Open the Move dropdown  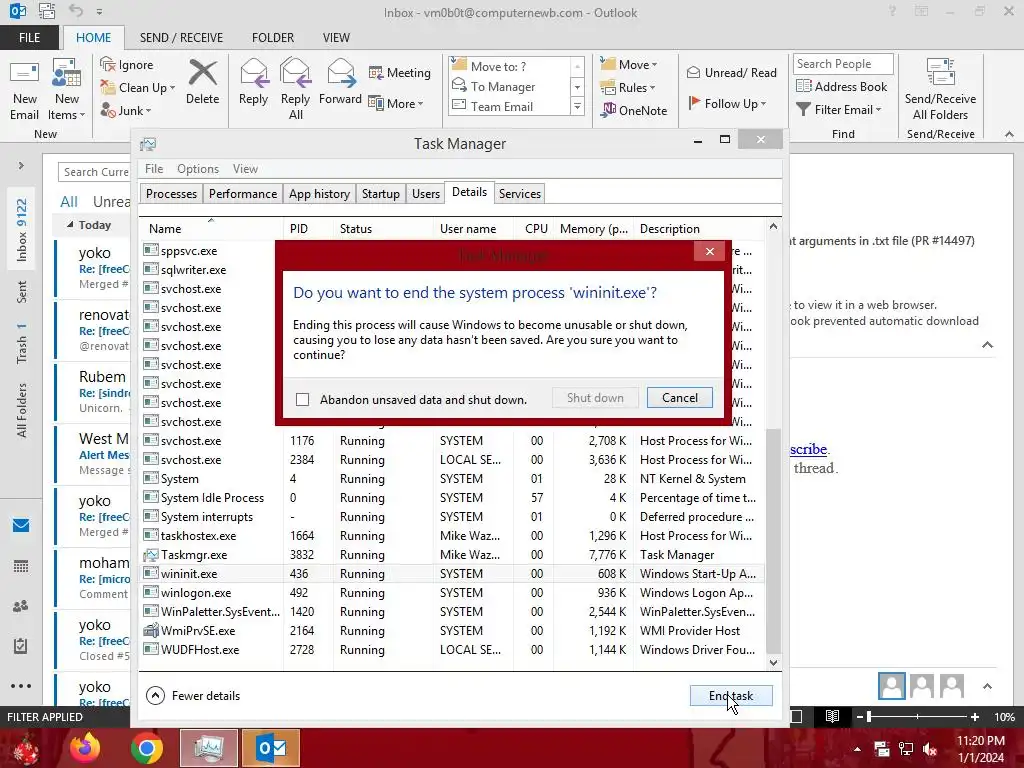click(x=630, y=64)
